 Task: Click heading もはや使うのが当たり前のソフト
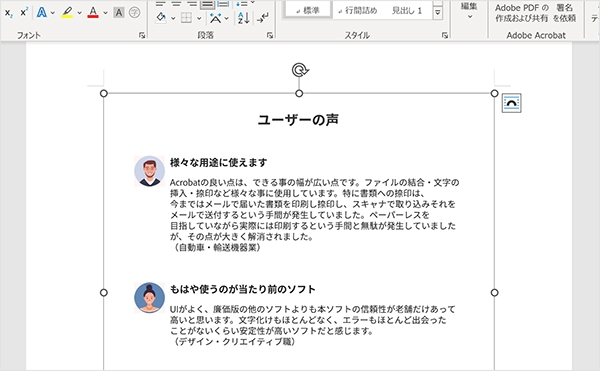[243, 289]
